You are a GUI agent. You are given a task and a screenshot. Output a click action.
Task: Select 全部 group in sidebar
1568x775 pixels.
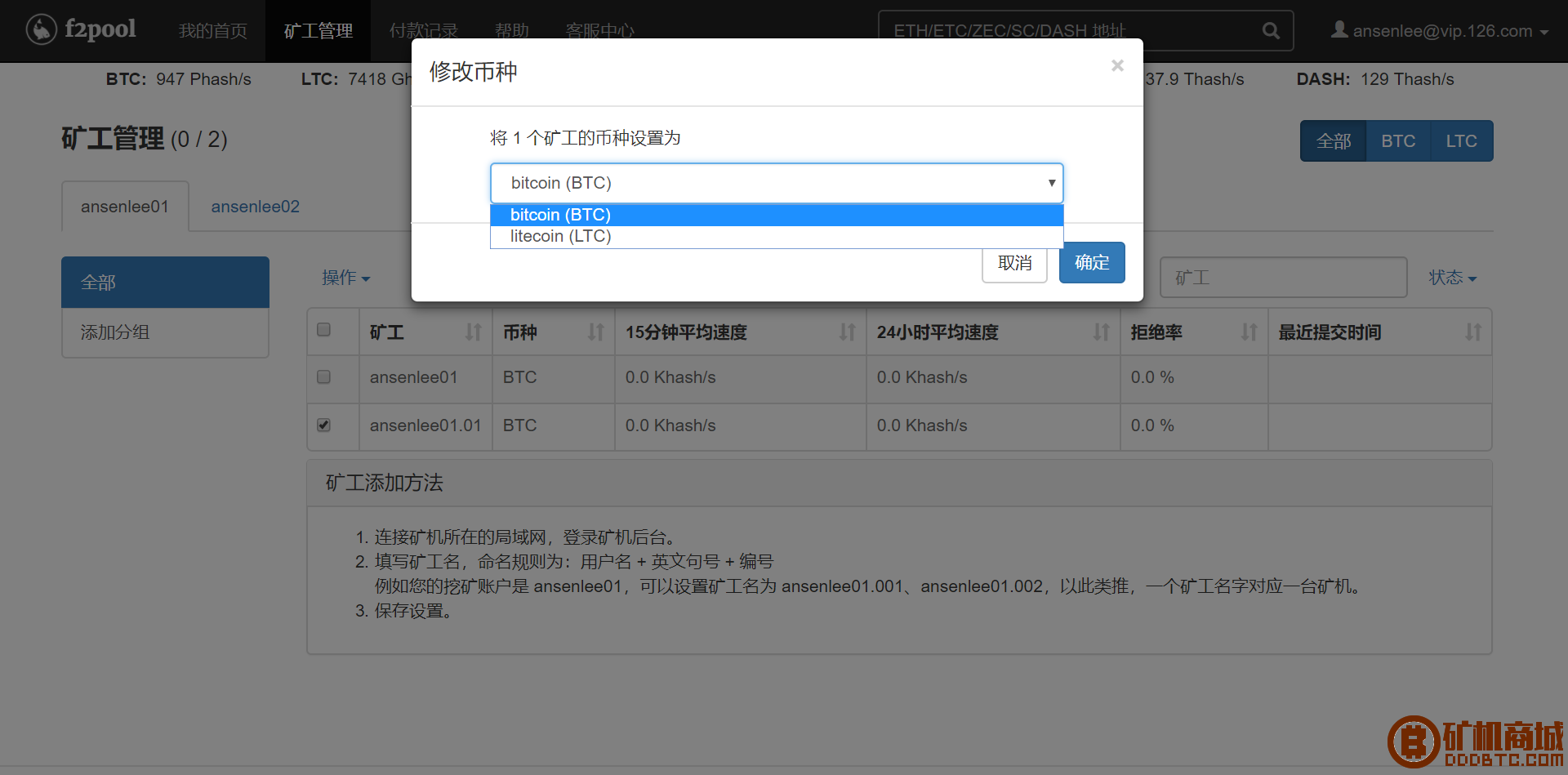coord(165,283)
